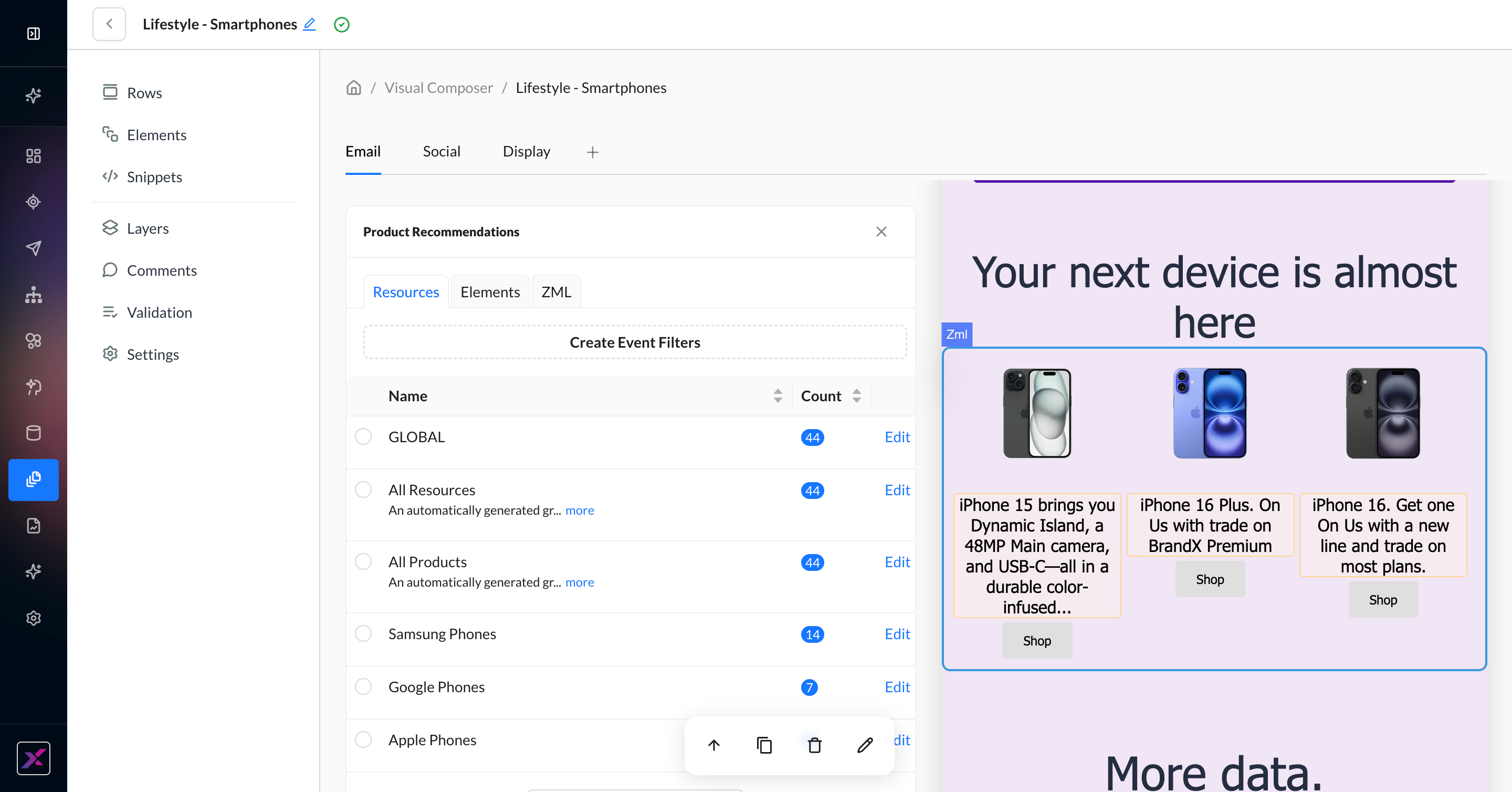
Task: Open the dashboard grid icon in sidebar
Action: [x=34, y=155]
